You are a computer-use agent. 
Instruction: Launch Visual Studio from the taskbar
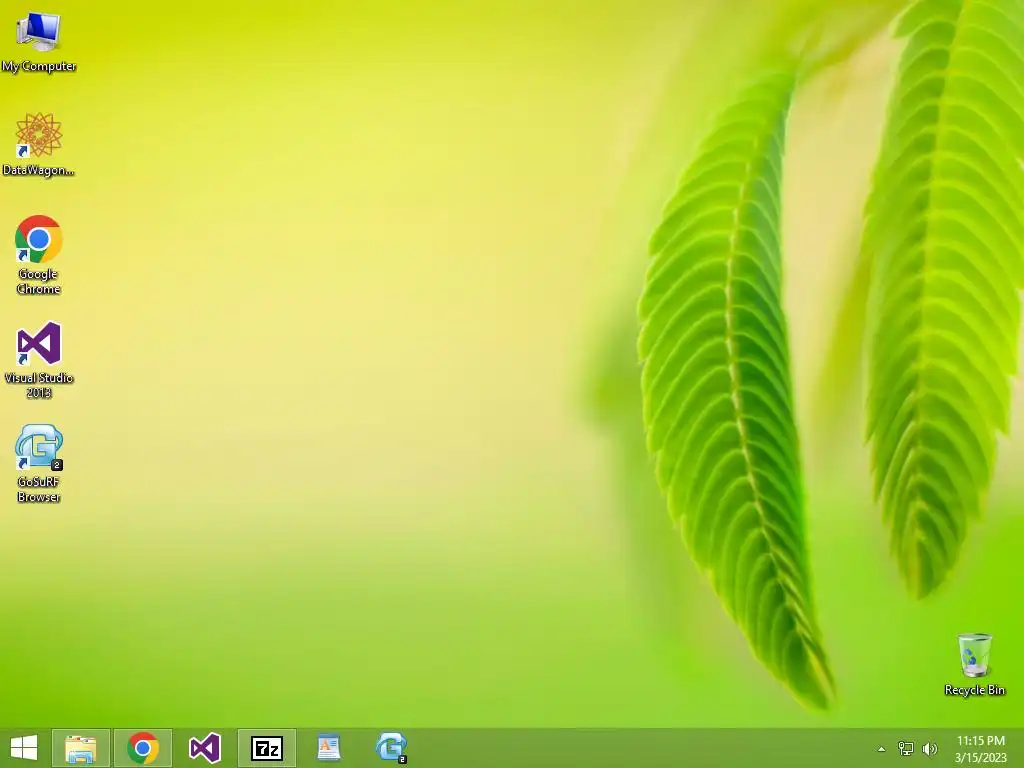(205, 748)
